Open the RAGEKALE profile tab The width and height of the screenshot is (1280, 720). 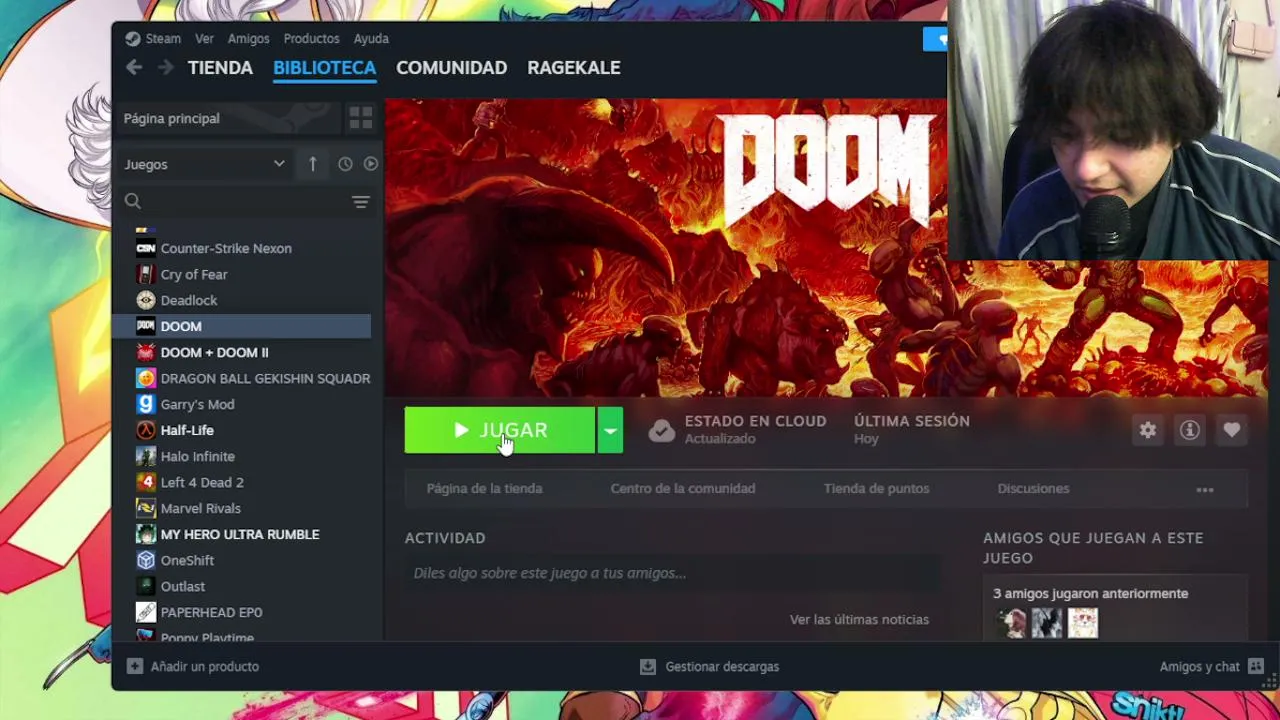[x=574, y=68]
